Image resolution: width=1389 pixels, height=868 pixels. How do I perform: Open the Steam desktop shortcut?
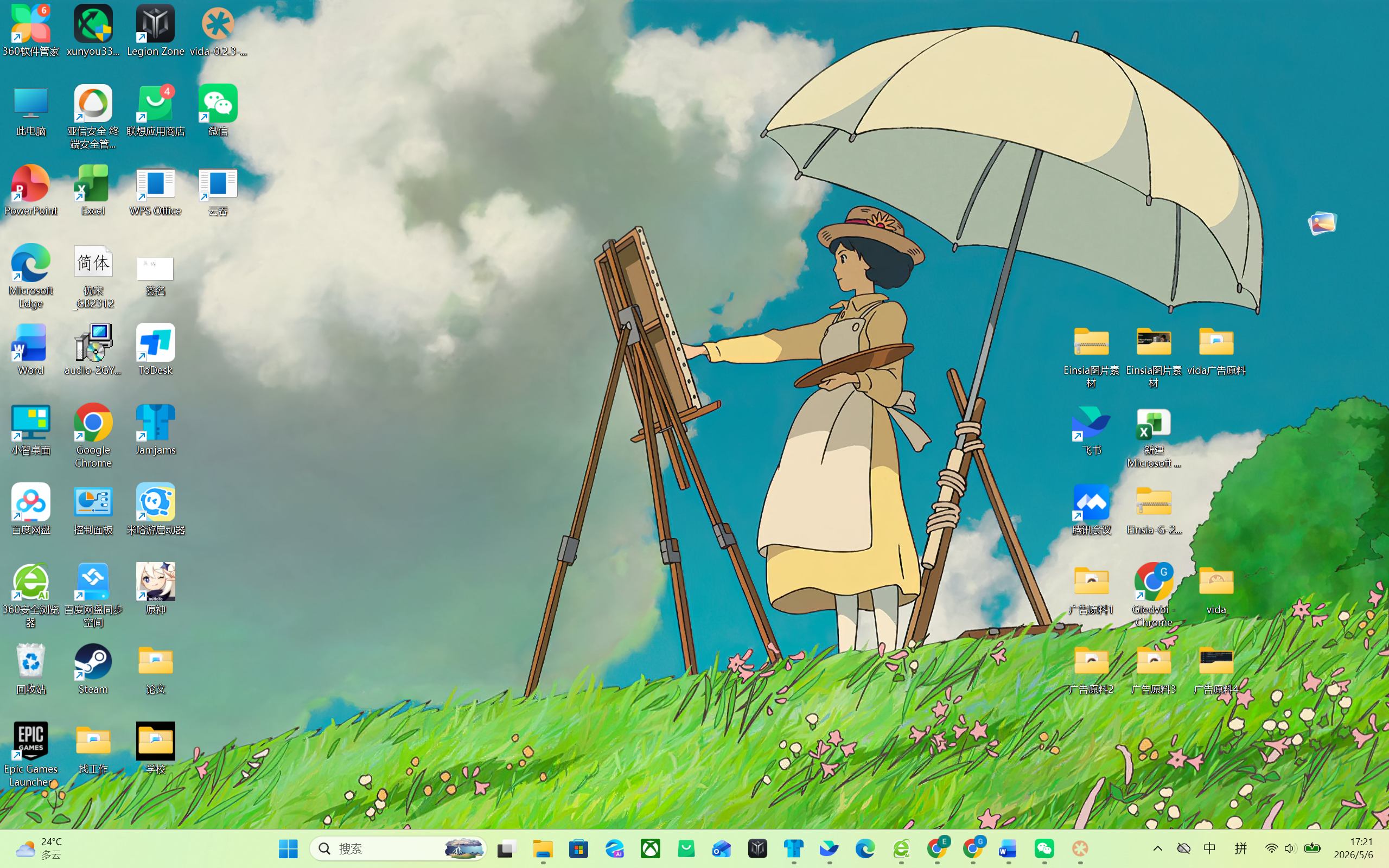pos(93,669)
